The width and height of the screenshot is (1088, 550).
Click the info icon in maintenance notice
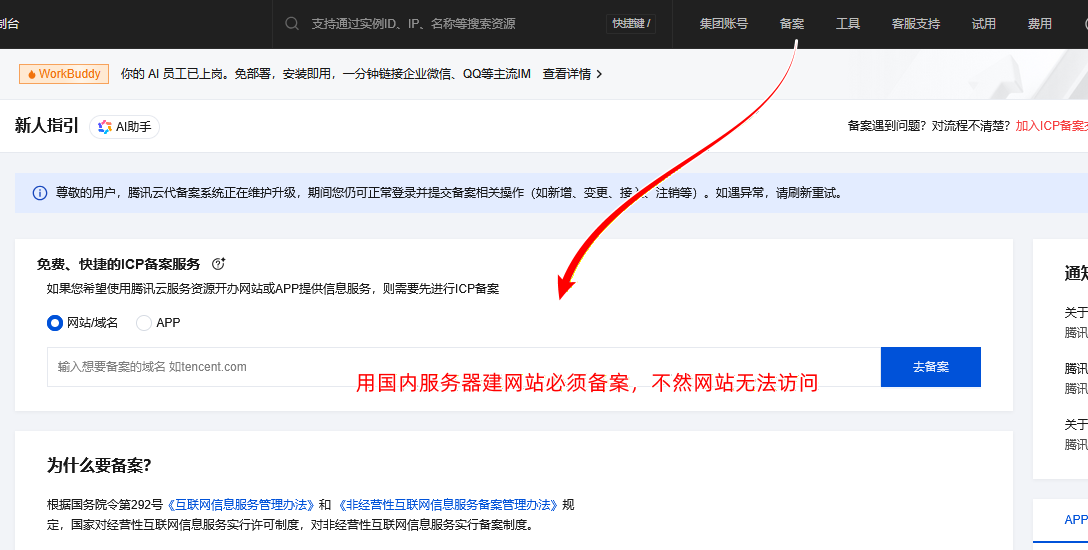click(x=40, y=193)
